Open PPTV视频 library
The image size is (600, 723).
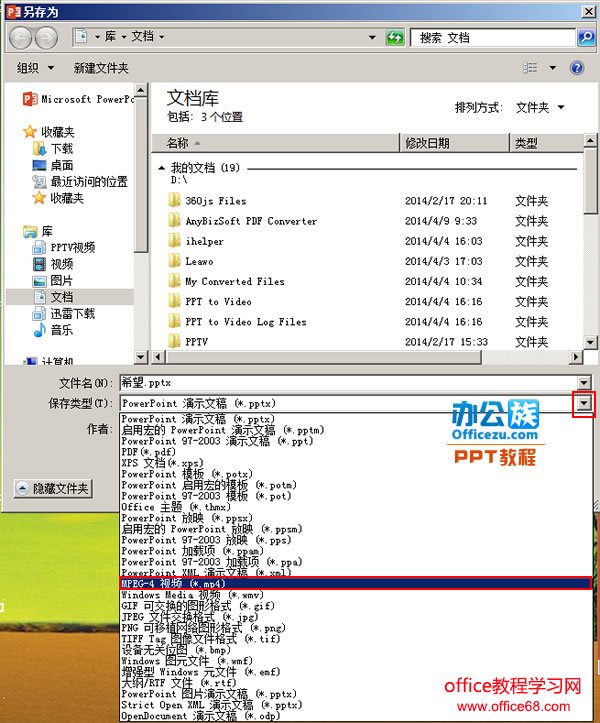click(x=64, y=248)
